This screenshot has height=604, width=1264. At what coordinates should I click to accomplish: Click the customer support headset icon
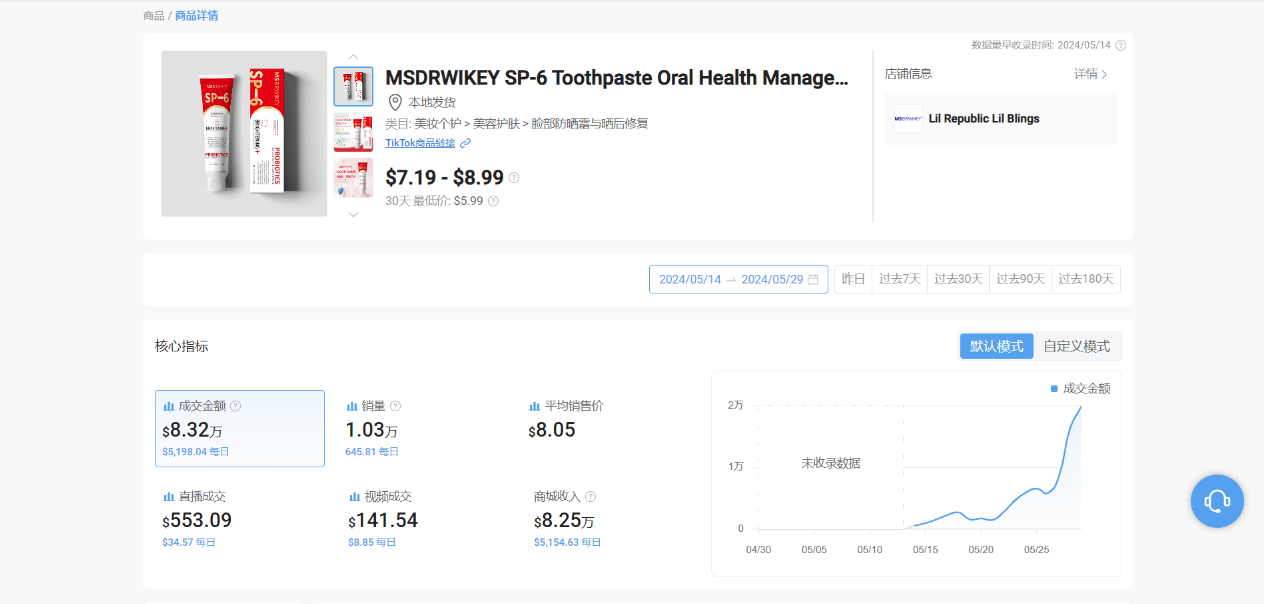(x=1216, y=500)
